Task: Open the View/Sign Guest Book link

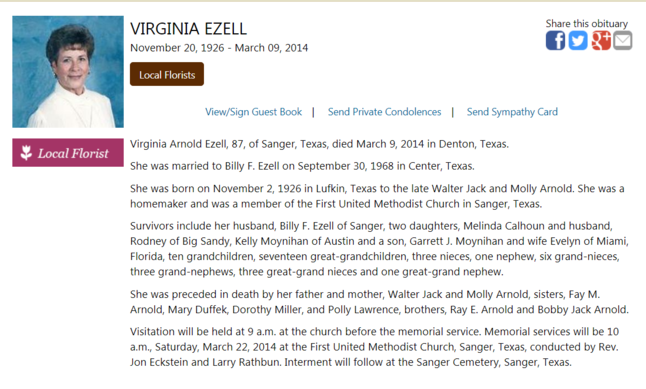Action: tap(253, 112)
